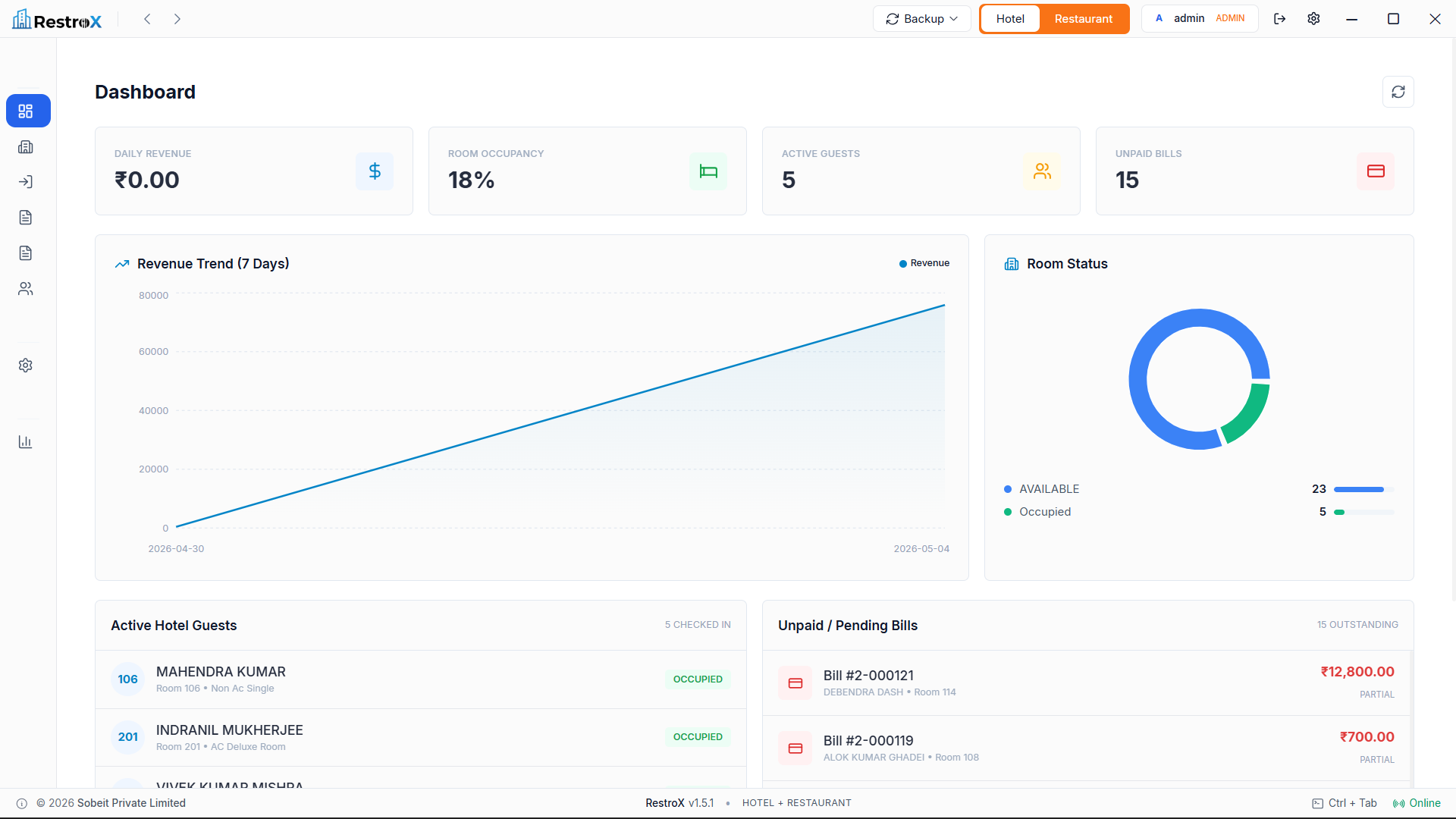Click the ₹700.00 bill amount
Image resolution: width=1456 pixels, height=819 pixels.
(1367, 737)
